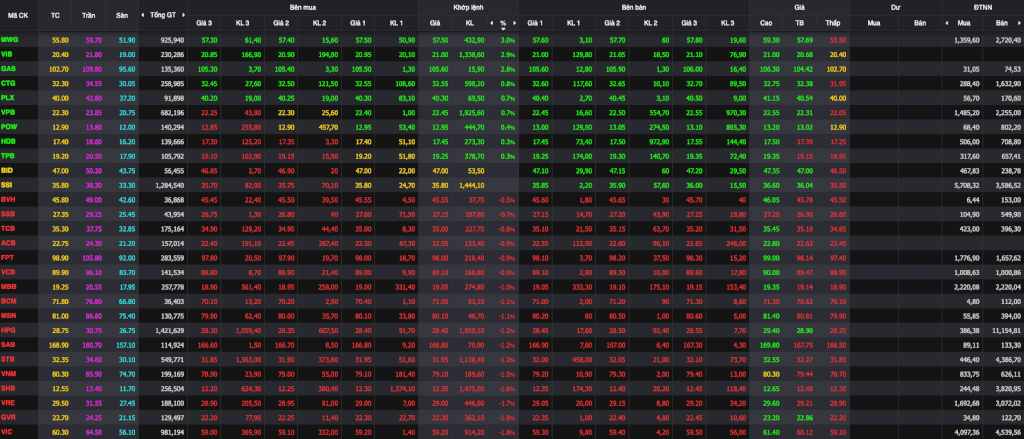
Task: Open the VIC stock symbol
Action: click(7, 431)
